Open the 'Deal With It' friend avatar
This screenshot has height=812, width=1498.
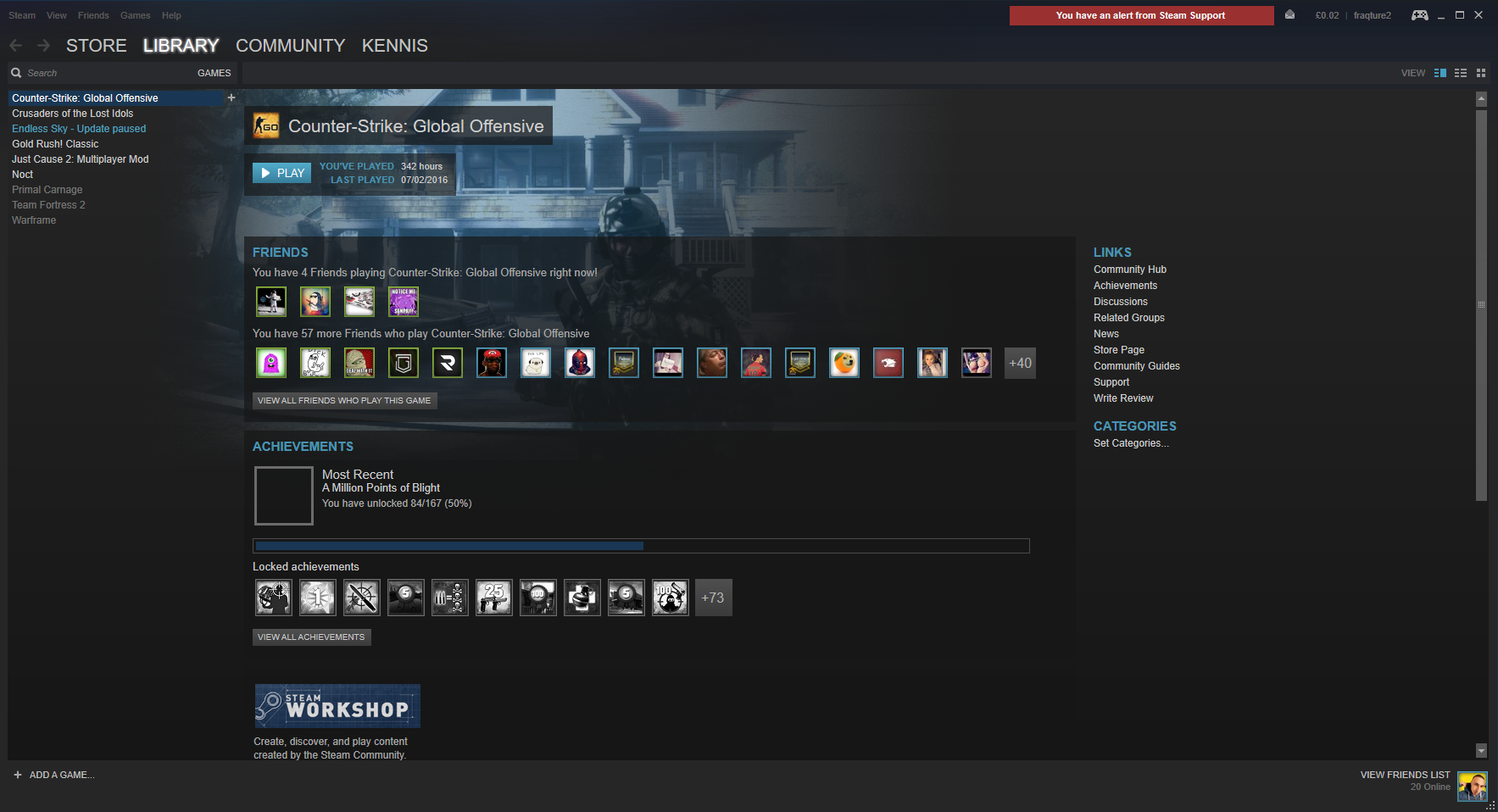click(359, 363)
